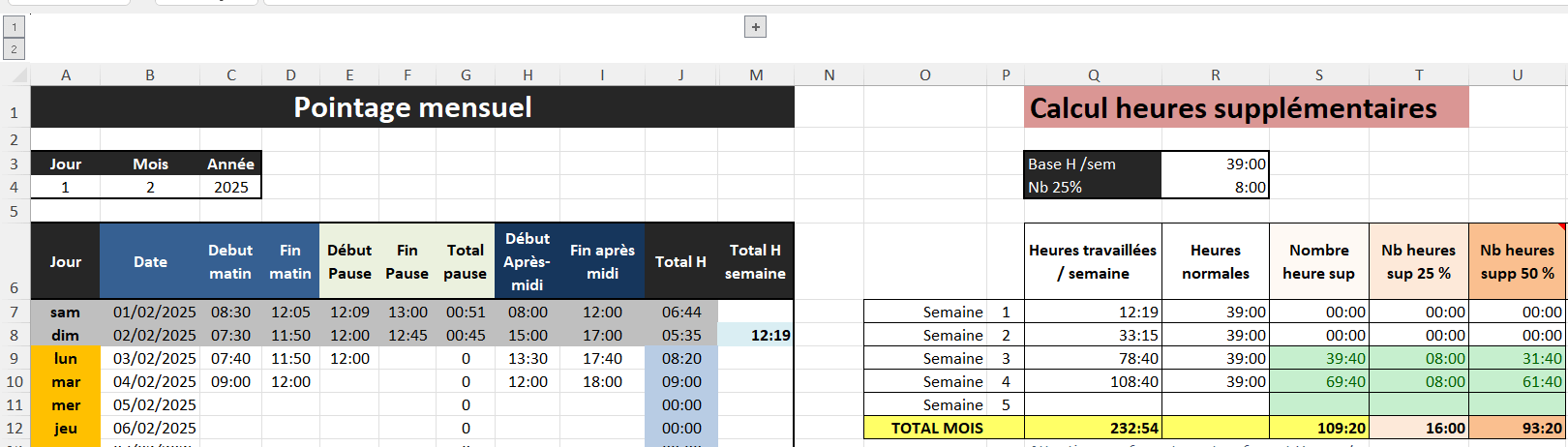This screenshot has height=447, width=1568.
Task: Click outline level 2 button
Action: [x=14, y=48]
